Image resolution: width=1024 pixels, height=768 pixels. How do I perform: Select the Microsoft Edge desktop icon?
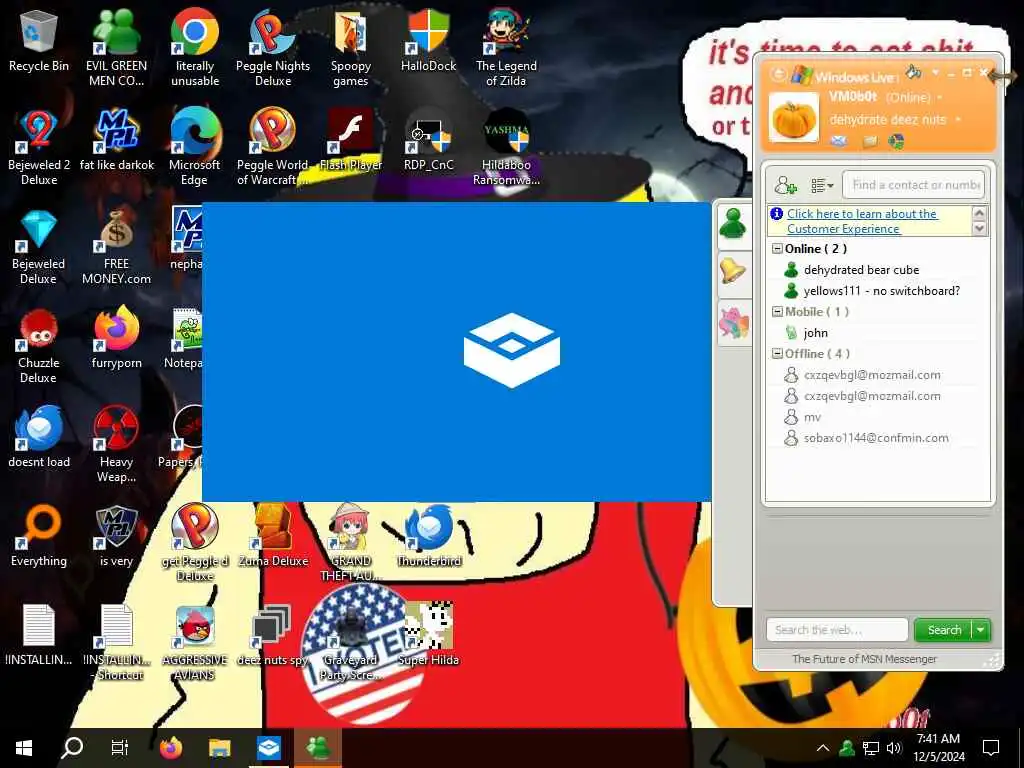point(195,148)
